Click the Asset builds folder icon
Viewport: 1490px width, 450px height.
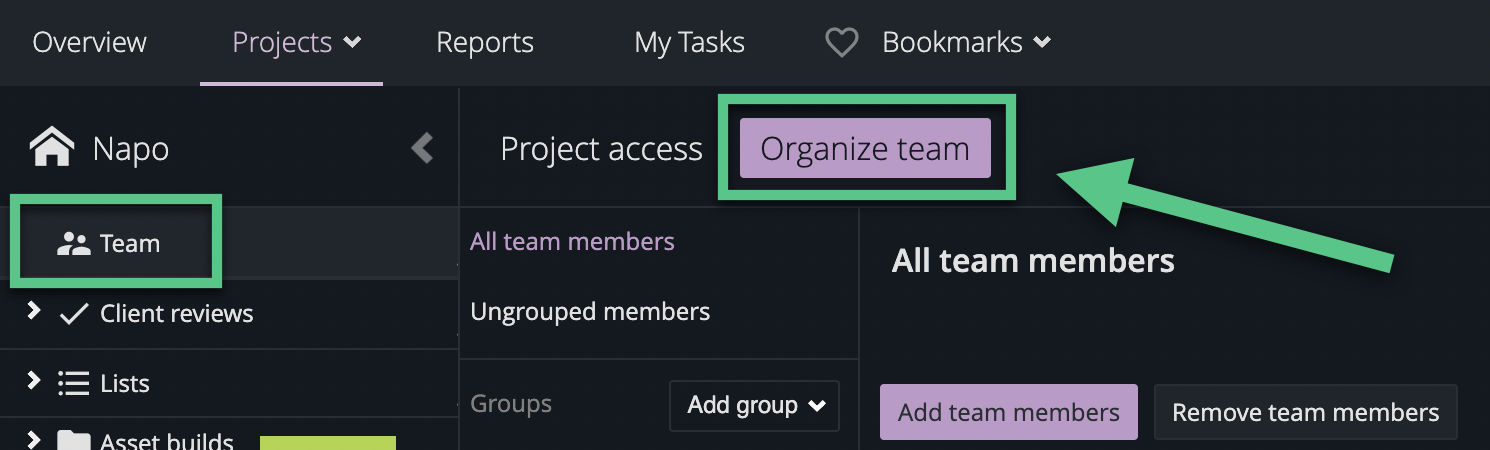pos(74,441)
